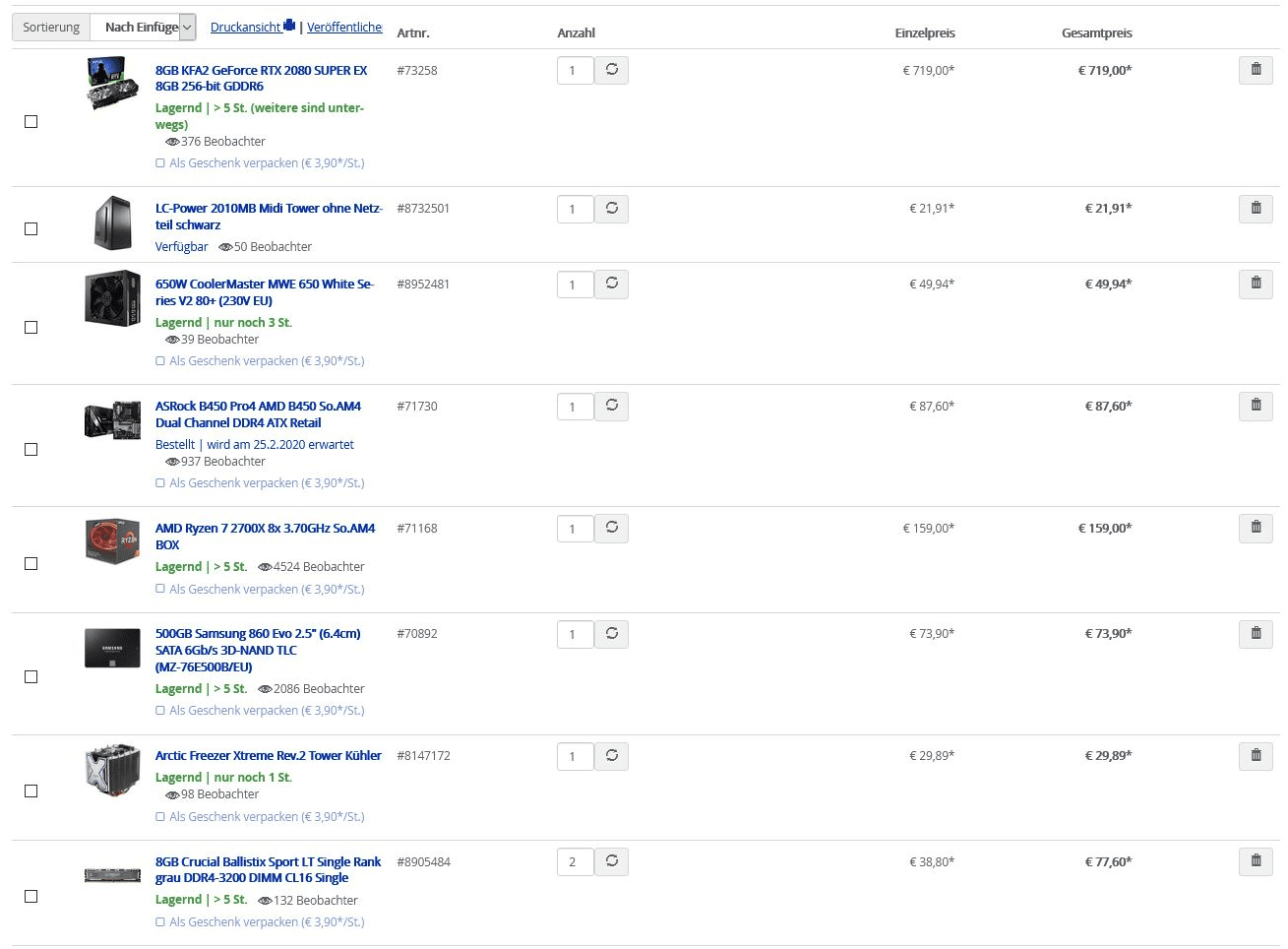Trash the Arctic Freezer Xtreme cooler
Viewport: 1288px width, 949px height.
pos(1256,756)
